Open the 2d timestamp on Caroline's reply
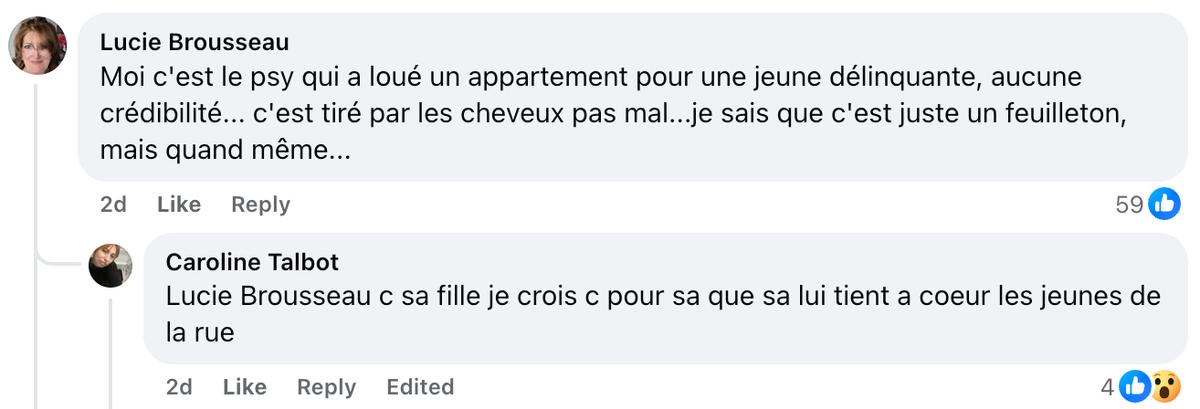Viewport: 1200px width, 409px height. pyautogui.click(x=179, y=386)
